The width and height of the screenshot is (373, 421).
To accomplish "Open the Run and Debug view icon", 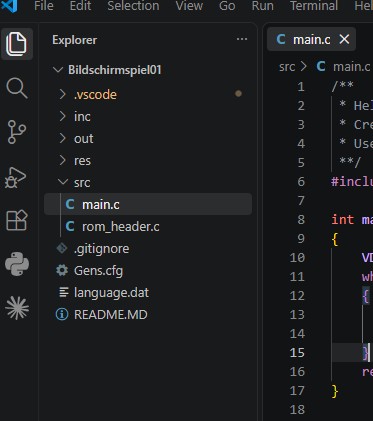I will pyautogui.click(x=16, y=177).
